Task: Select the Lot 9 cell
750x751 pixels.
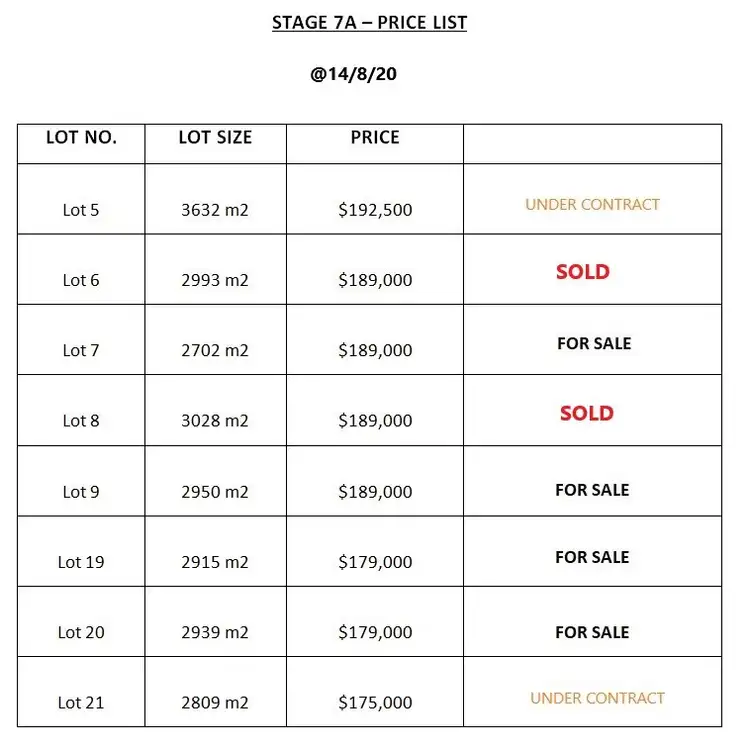Action: coord(81,491)
